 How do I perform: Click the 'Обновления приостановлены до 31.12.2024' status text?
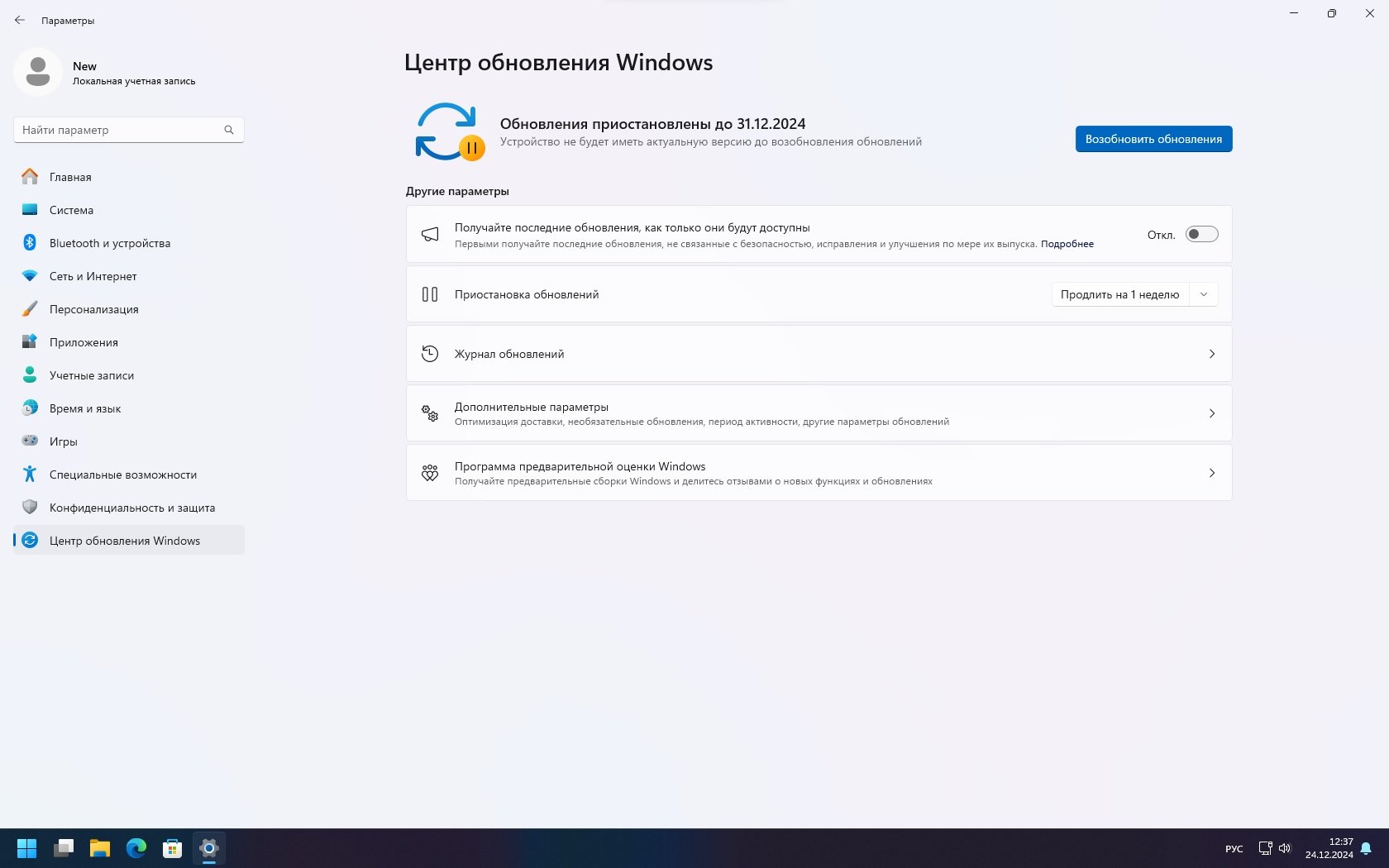tap(652, 124)
